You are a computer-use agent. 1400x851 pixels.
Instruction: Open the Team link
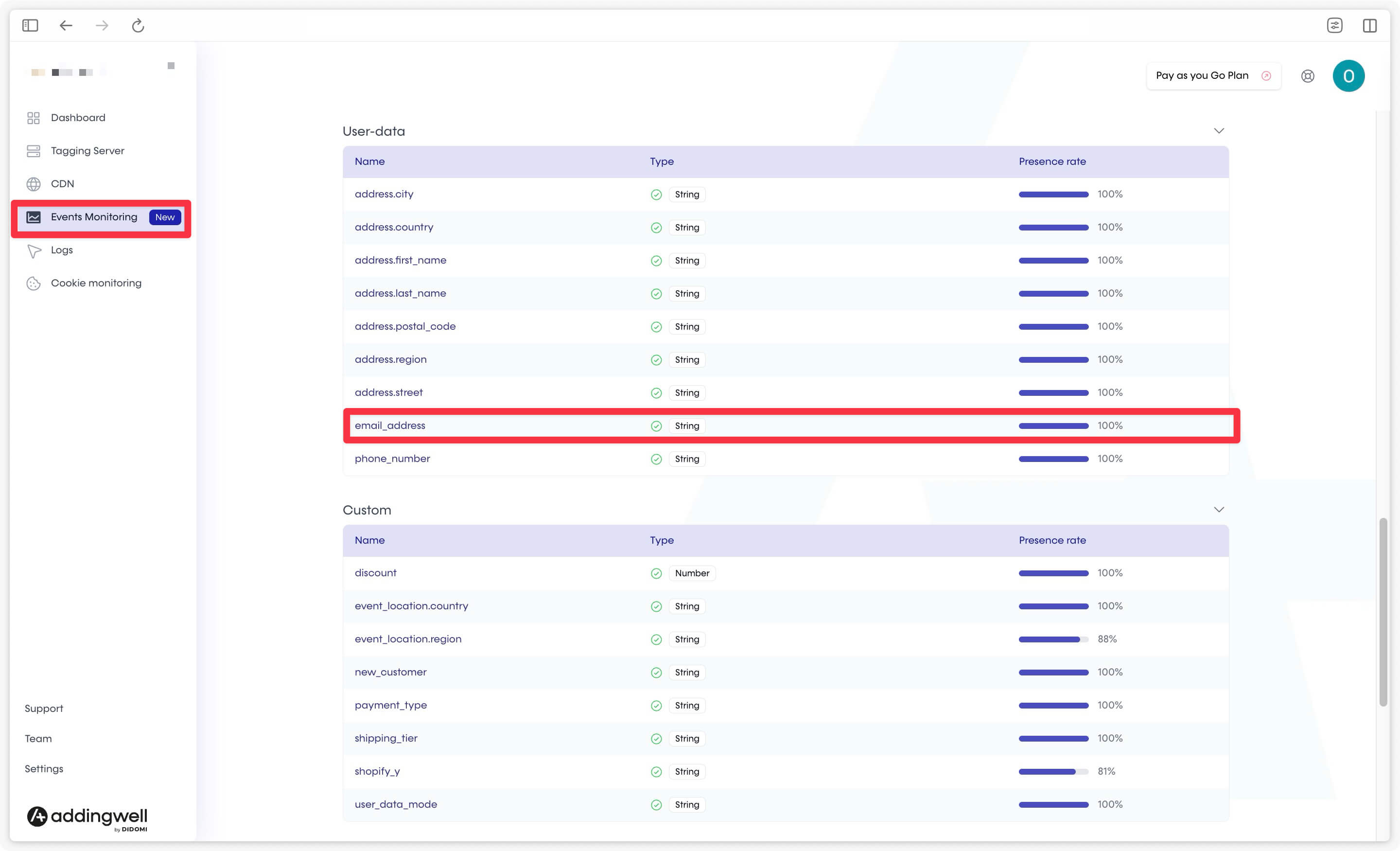[38, 739]
